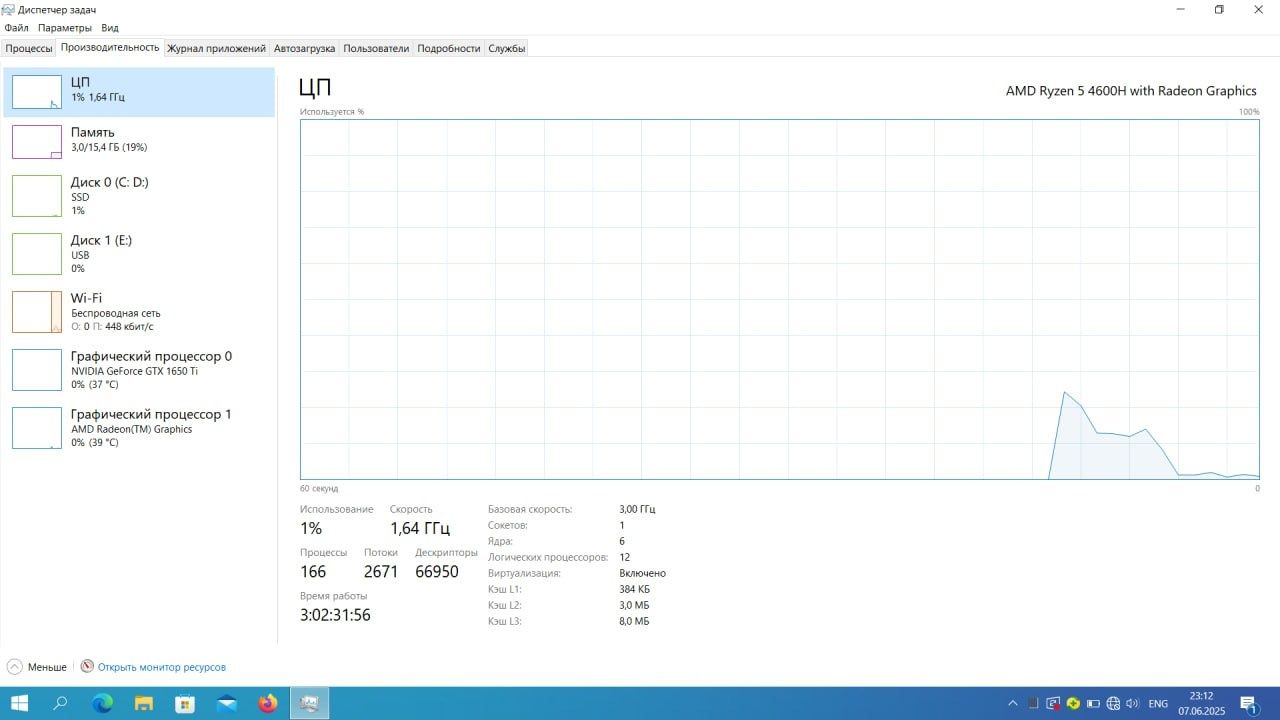1280x720 pixels.
Task: Click the dark device tray icon
Action: (x=1033, y=704)
